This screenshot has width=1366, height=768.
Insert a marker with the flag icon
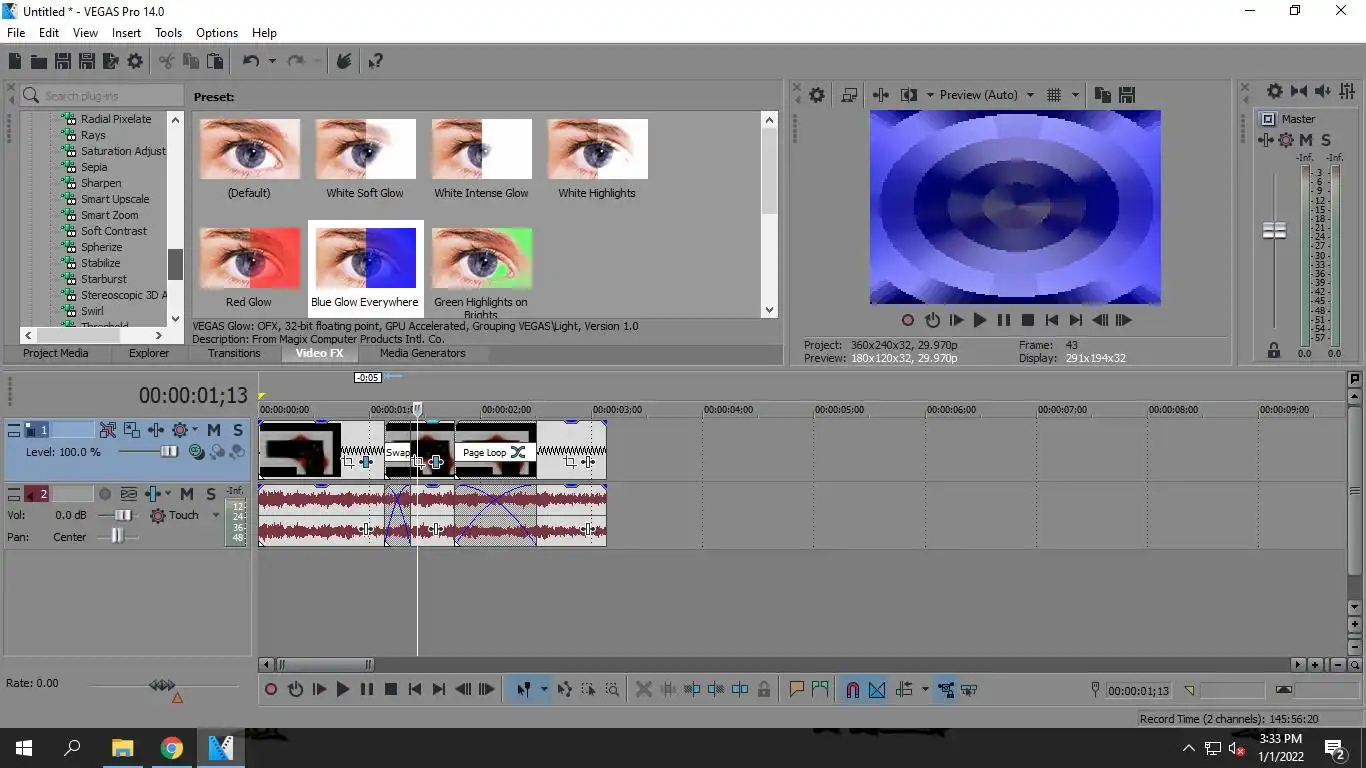[x=797, y=689]
